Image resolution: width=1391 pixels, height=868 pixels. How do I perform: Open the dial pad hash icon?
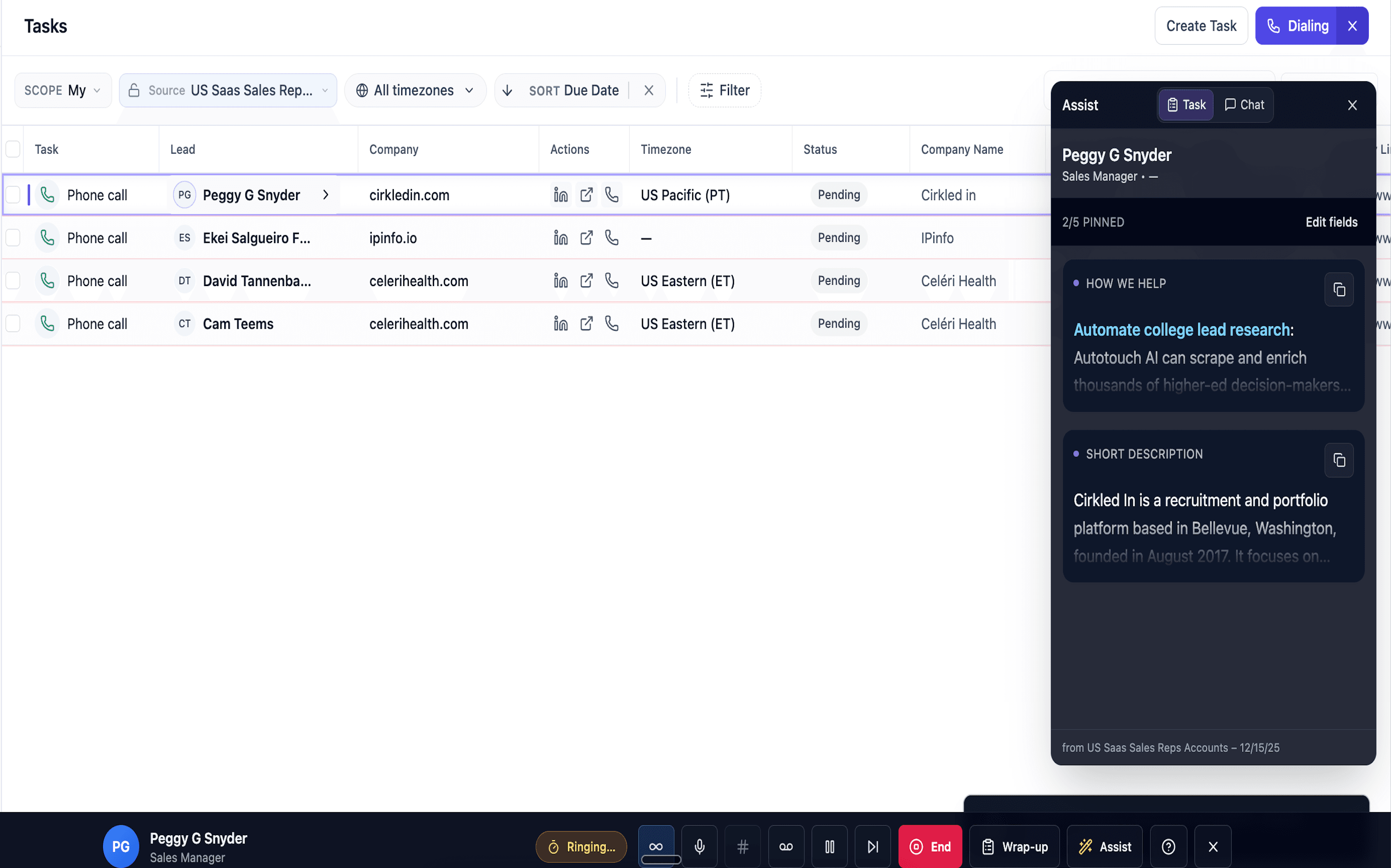[742, 846]
